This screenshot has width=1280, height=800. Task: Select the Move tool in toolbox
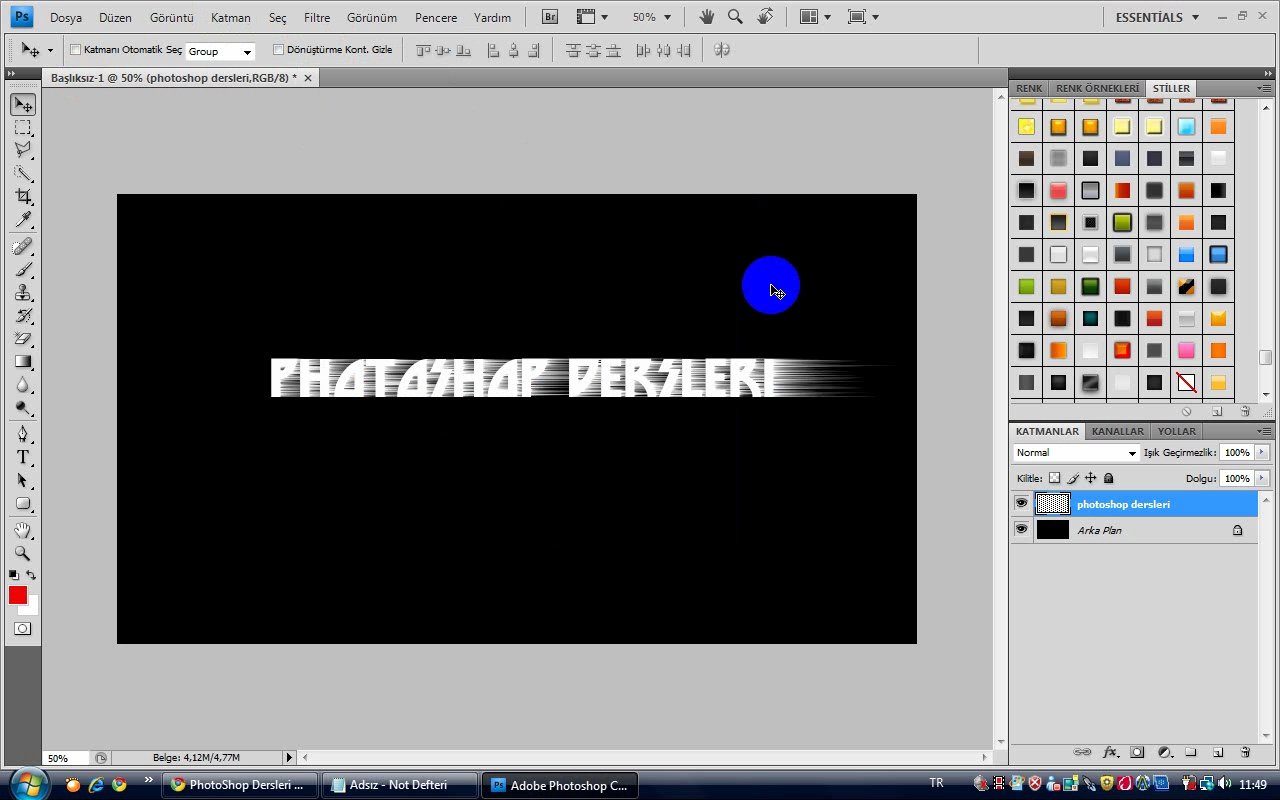tap(23, 105)
